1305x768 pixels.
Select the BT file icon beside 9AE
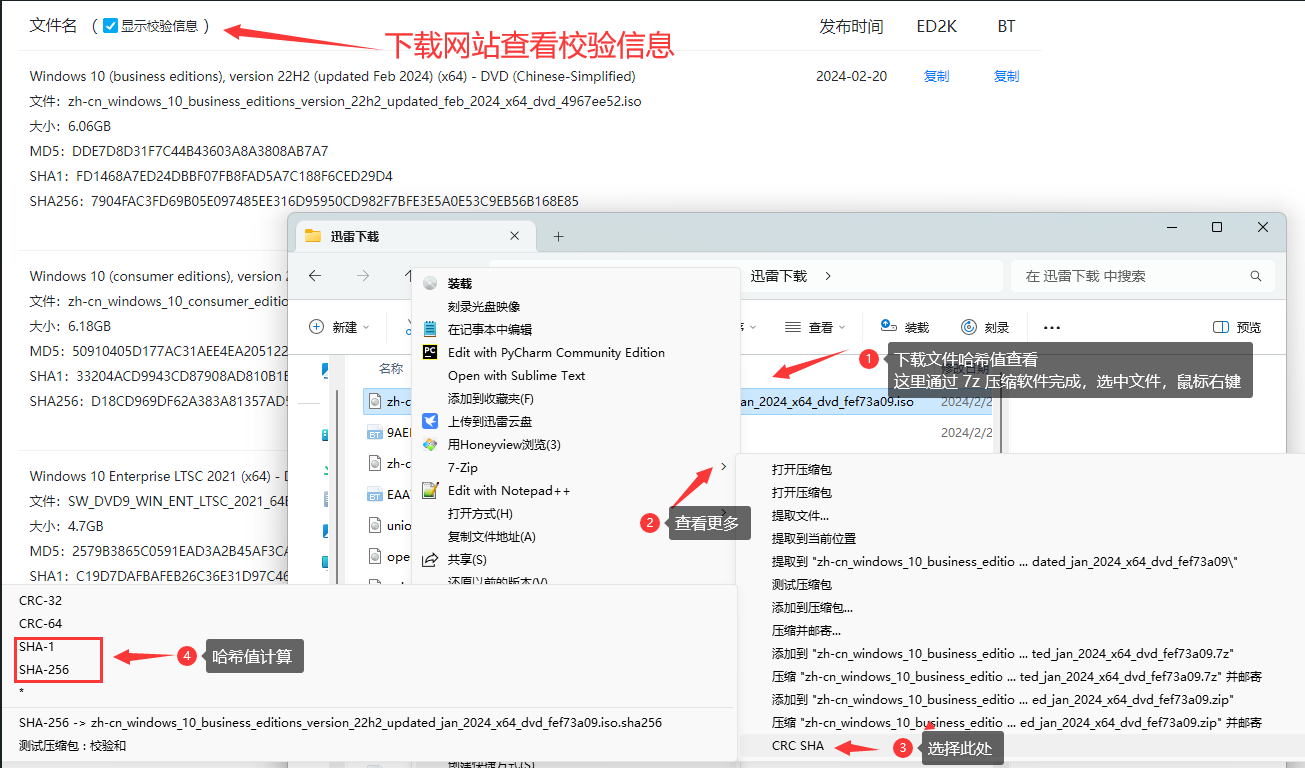pyautogui.click(x=375, y=433)
